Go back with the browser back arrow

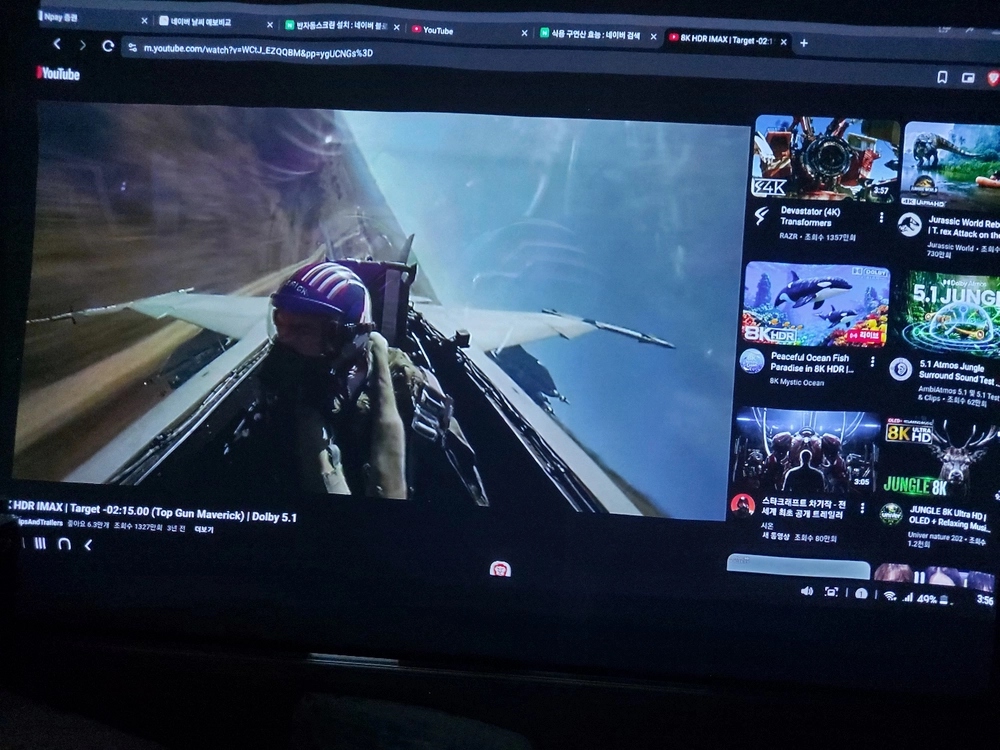(57, 43)
